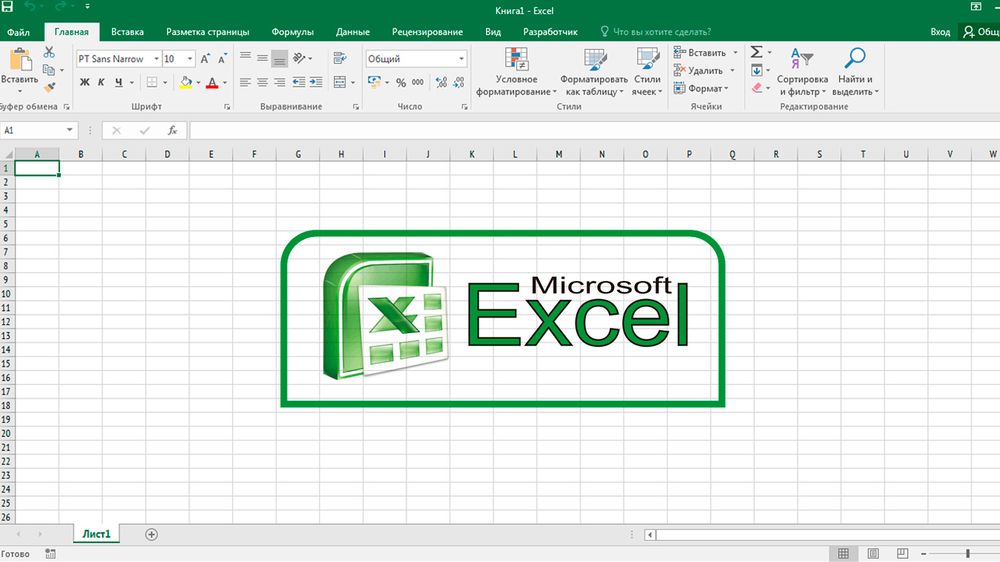Switch to the Формулы tab
The width and height of the screenshot is (1000, 562).
[x=292, y=32]
